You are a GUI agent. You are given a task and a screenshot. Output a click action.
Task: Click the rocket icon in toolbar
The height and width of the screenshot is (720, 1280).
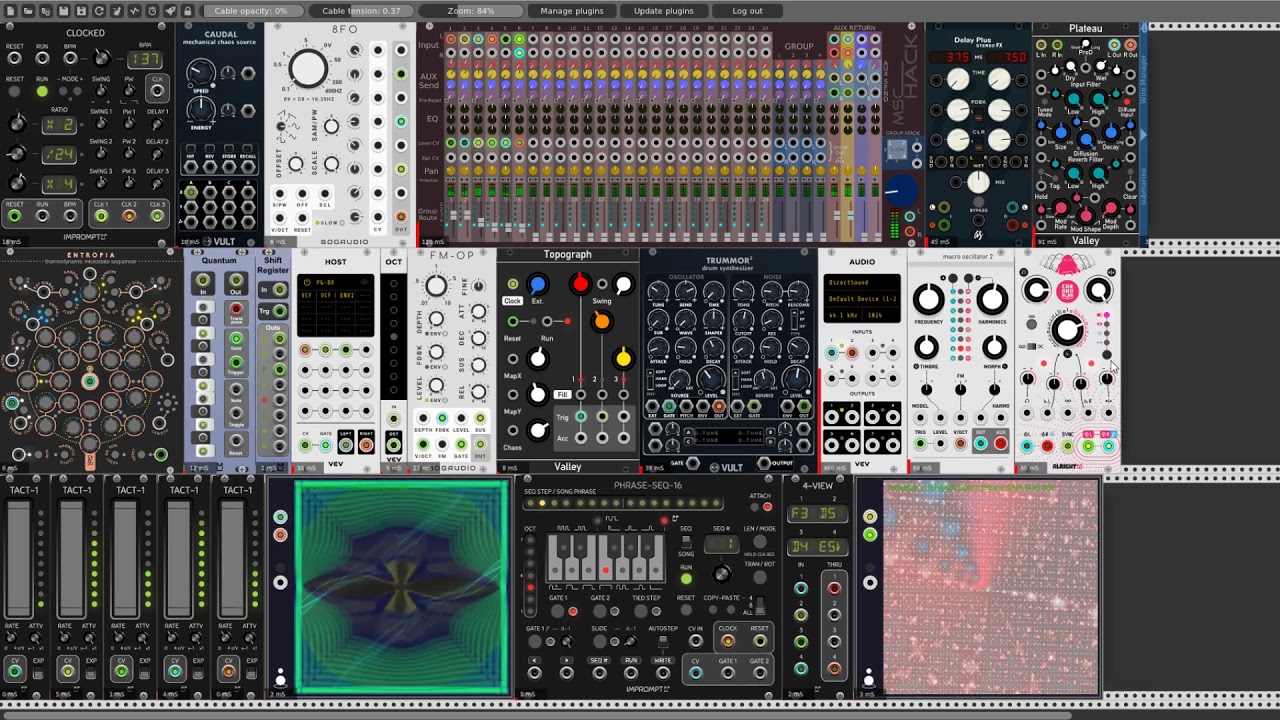click(x=170, y=11)
